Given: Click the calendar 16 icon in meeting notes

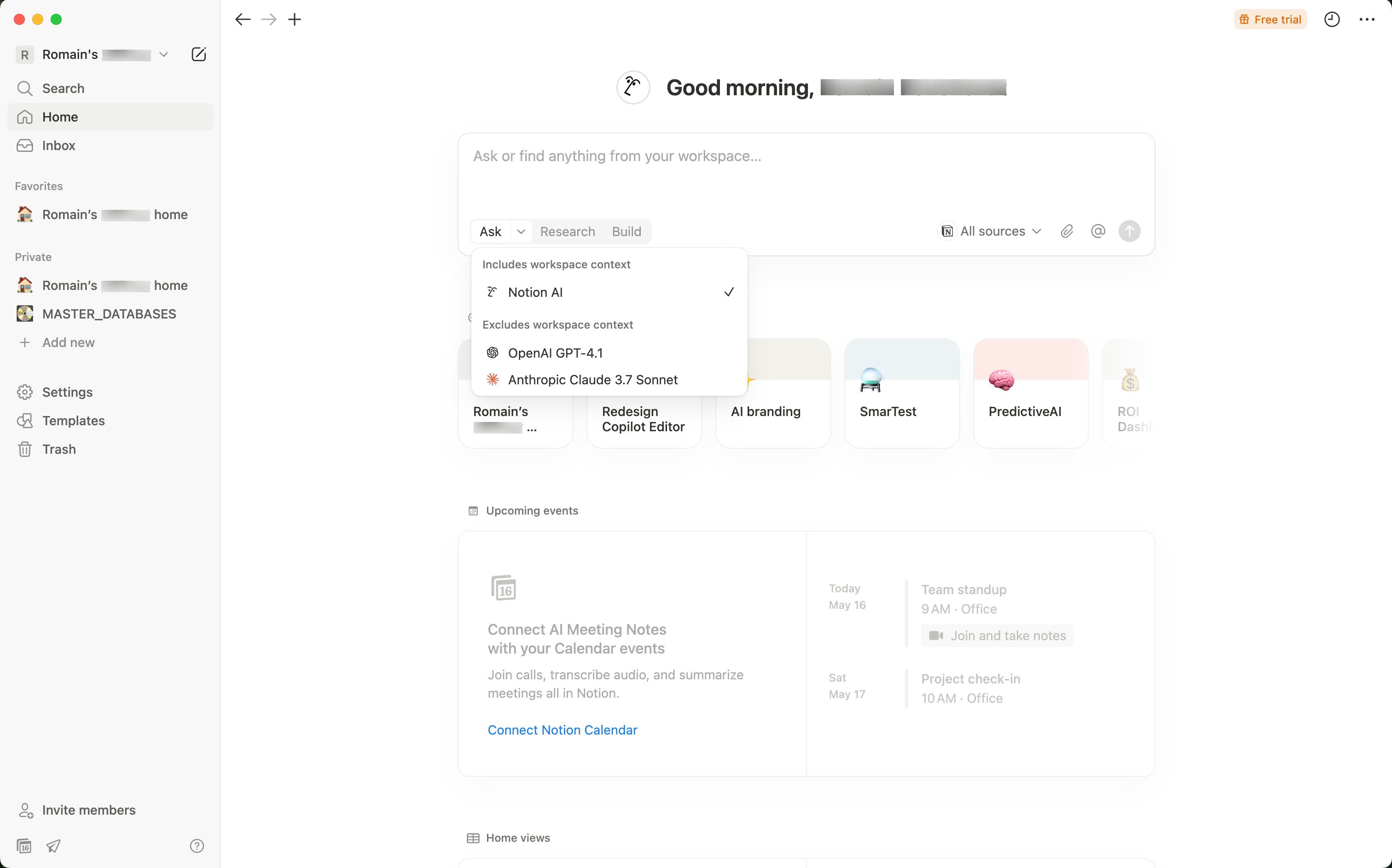Looking at the screenshot, I should pyautogui.click(x=504, y=588).
